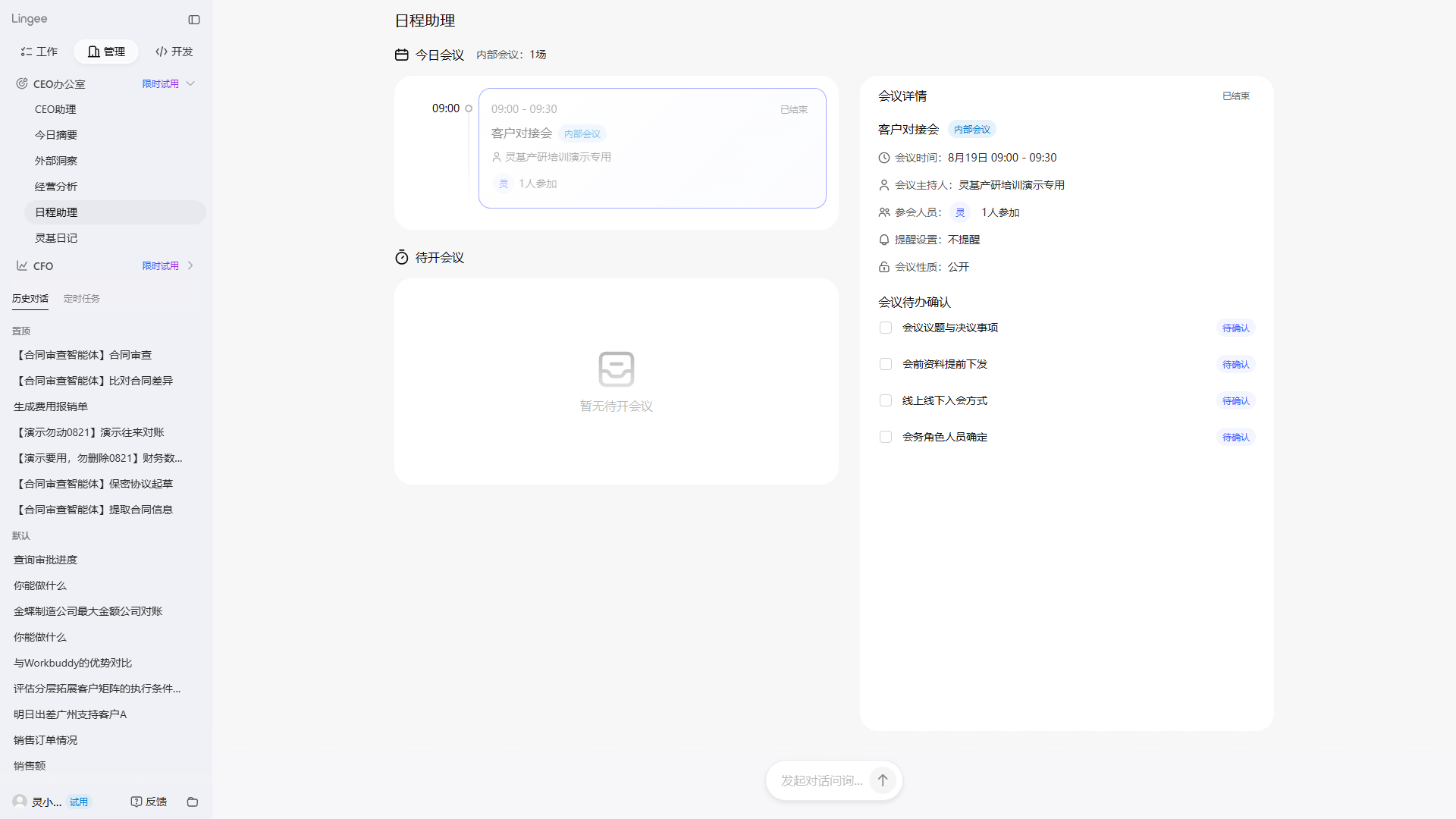Click the clock icon next to 会议时间
The width and height of the screenshot is (1456, 819).
tap(884, 158)
